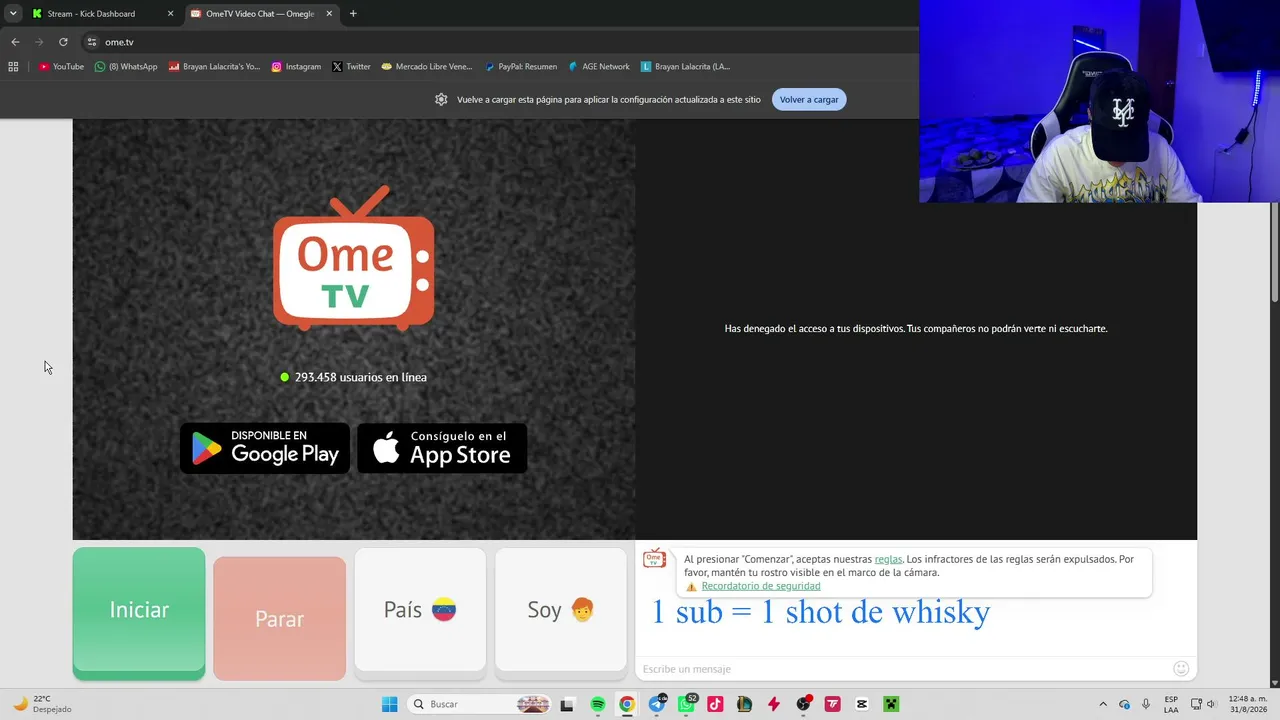Click the Parar stop button
This screenshot has width=1280, height=720.
[279, 619]
